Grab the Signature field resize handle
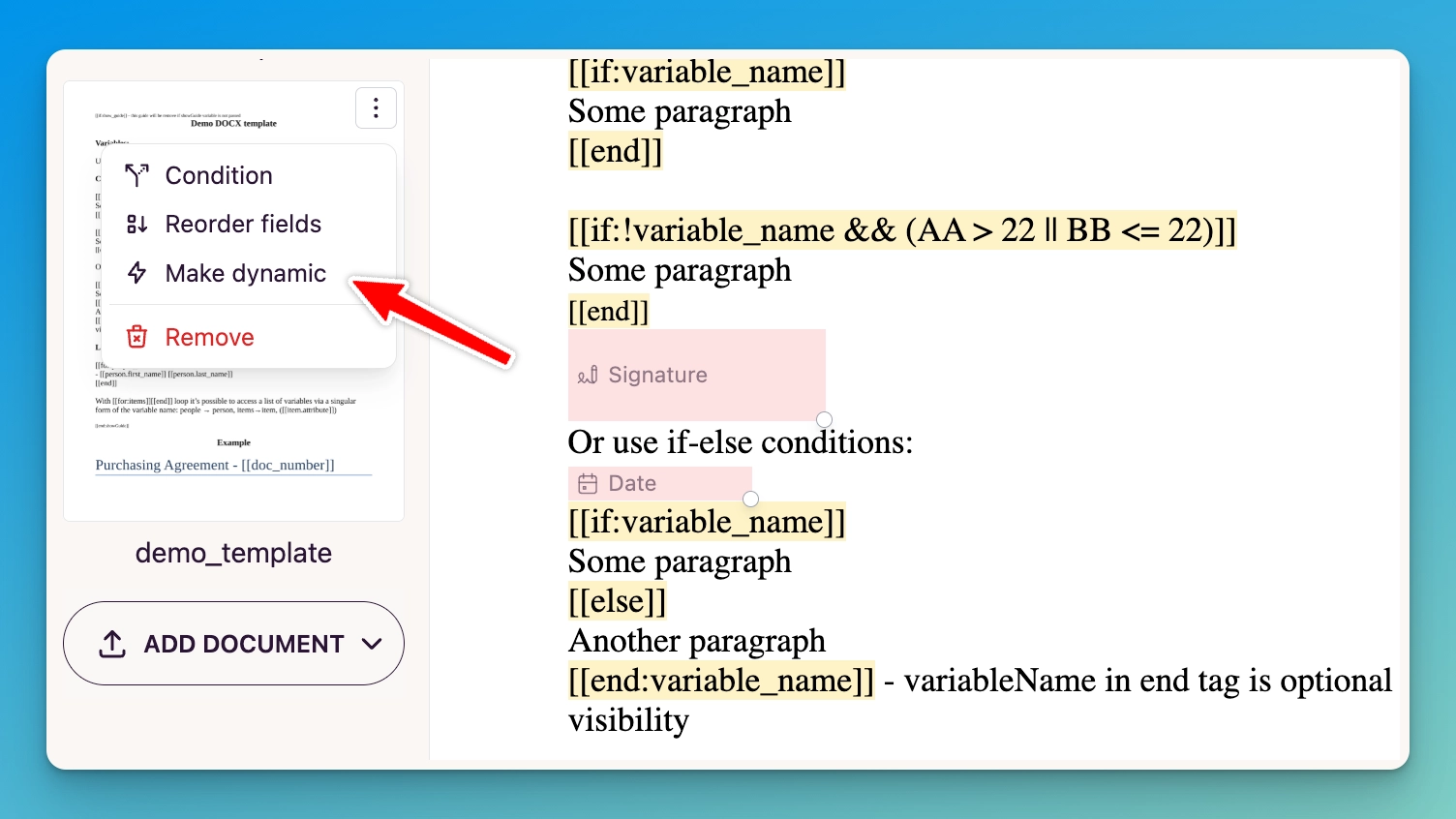The width and height of the screenshot is (1456, 819). (x=824, y=419)
